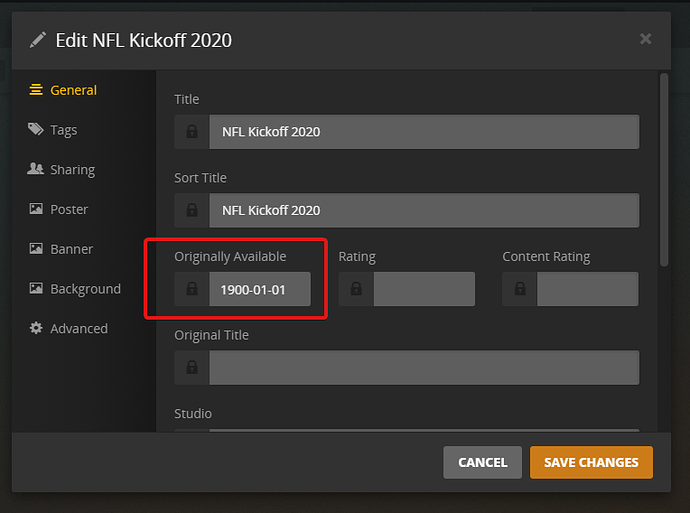
Task: Focus the Originally Available date field
Action: pyautogui.click(x=259, y=289)
